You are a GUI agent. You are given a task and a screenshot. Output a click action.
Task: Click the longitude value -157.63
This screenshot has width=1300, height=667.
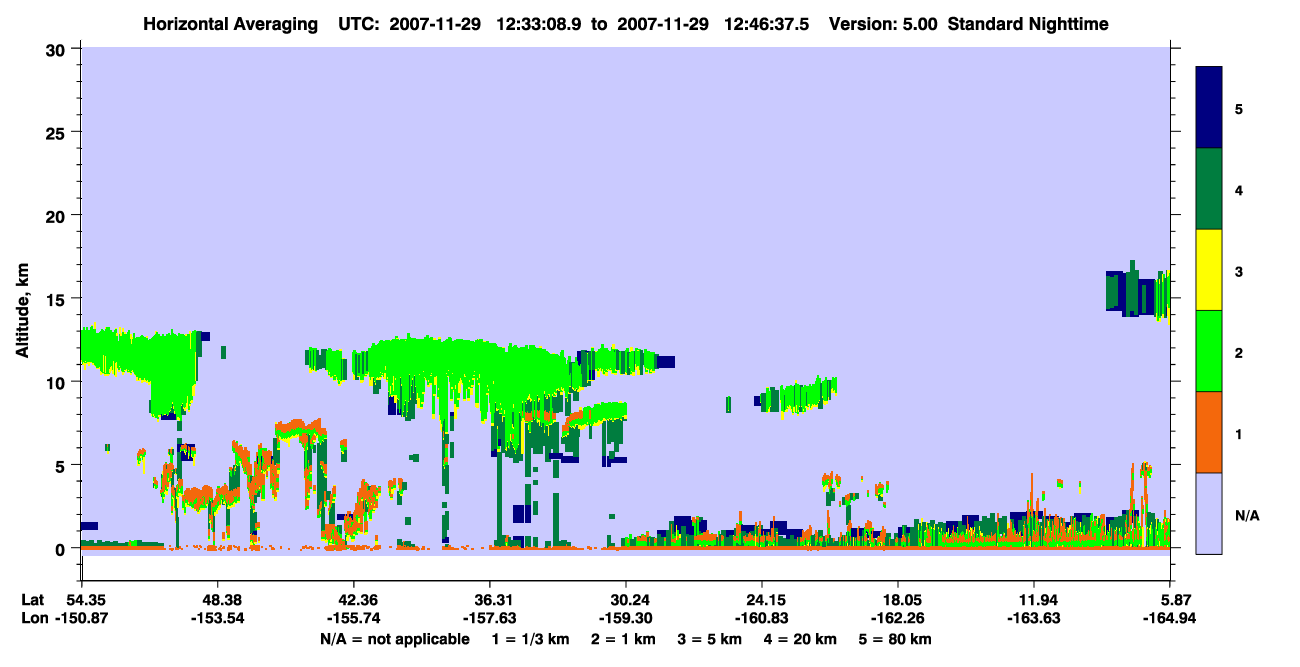pos(489,618)
